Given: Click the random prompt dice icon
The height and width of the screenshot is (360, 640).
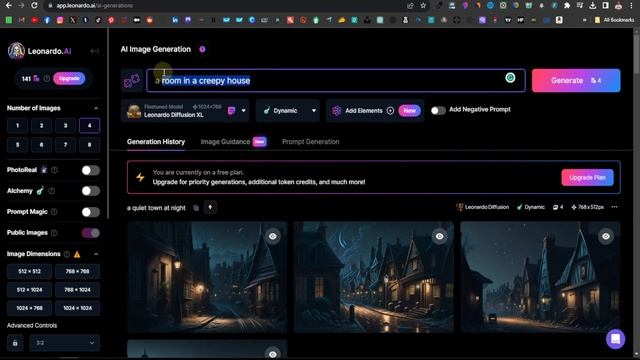Looking at the screenshot, I should coord(132,80).
